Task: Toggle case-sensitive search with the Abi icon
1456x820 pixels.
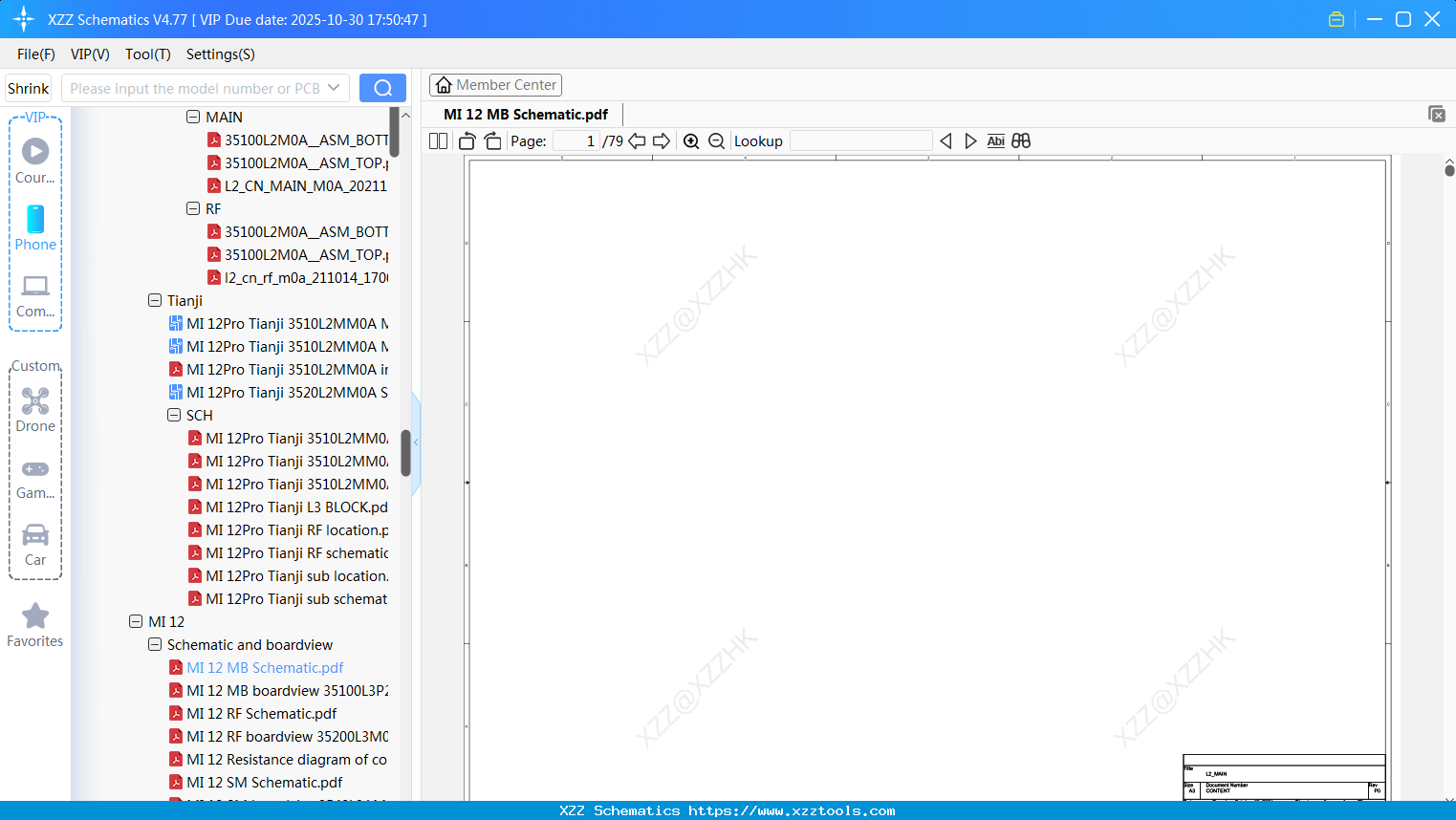Action: 995,140
